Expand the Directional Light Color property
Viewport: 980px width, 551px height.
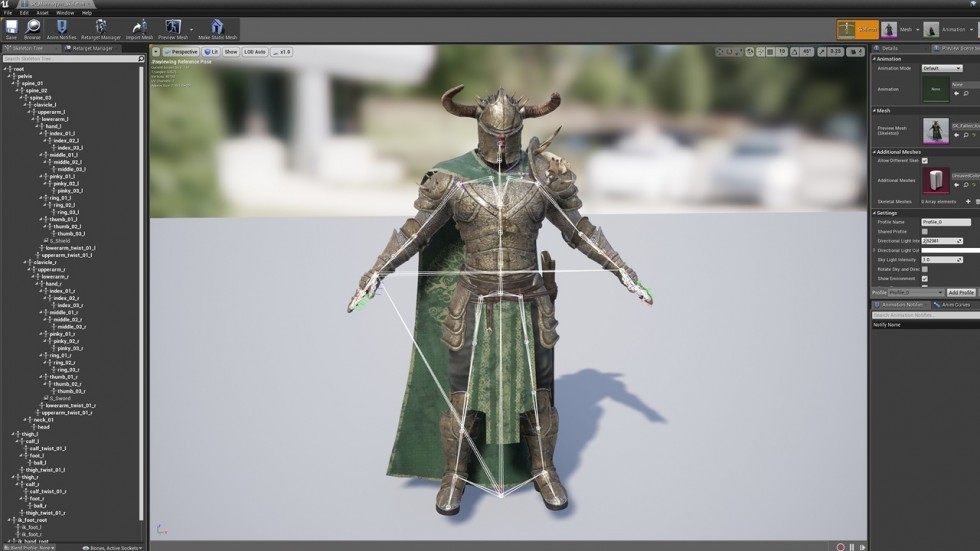coord(874,251)
